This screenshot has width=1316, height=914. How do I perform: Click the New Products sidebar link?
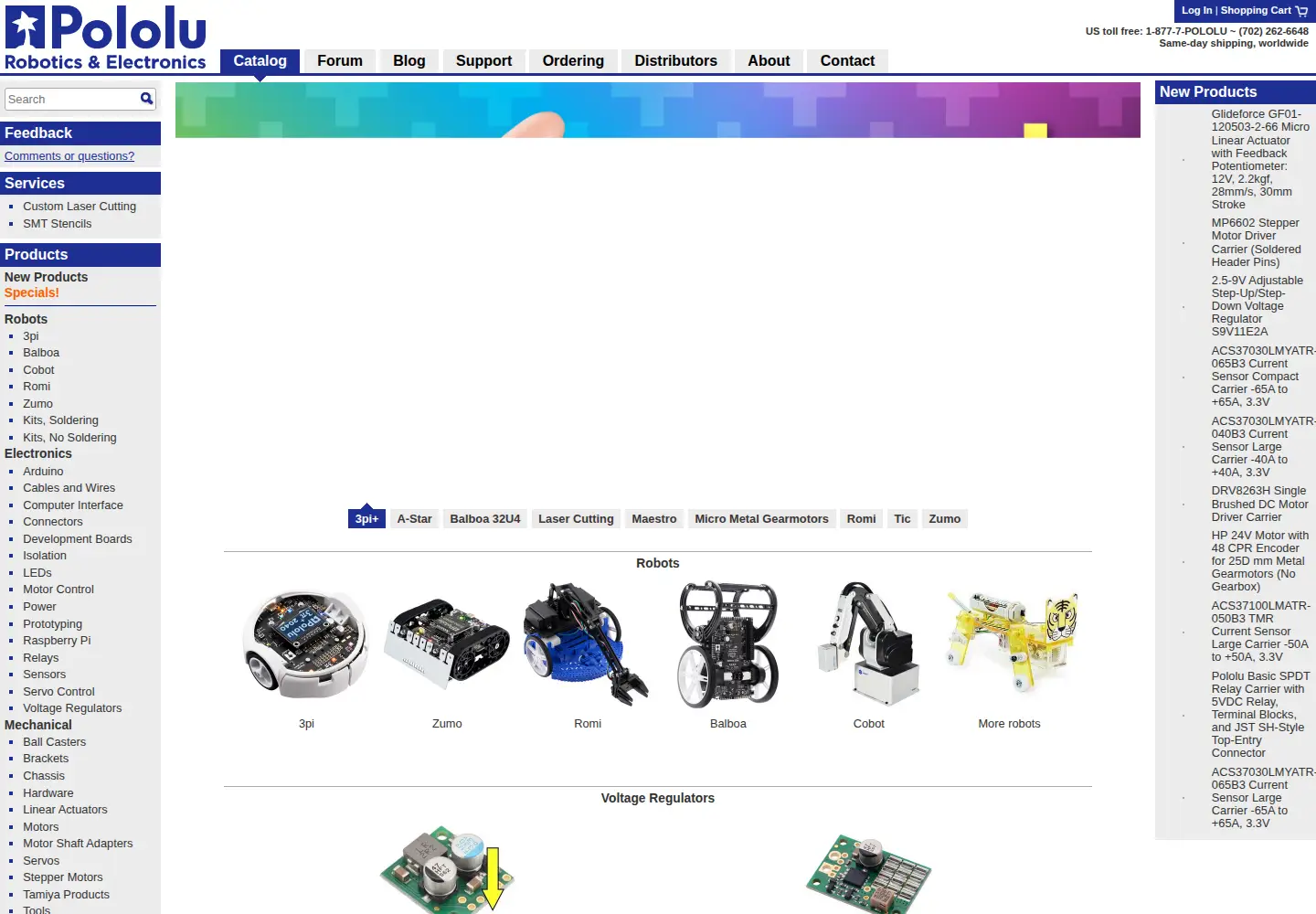(x=46, y=277)
